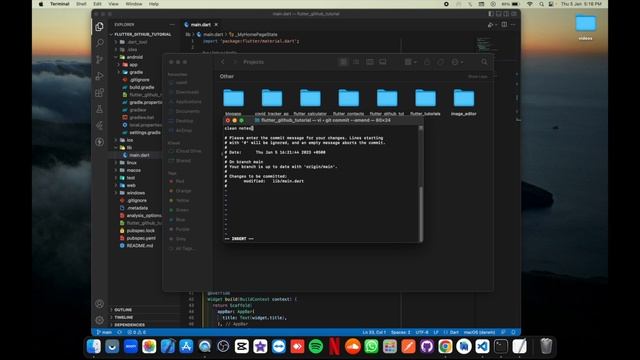Open the videos folder on the desktop
The height and width of the screenshot is (360, 640).
(585, 27)
